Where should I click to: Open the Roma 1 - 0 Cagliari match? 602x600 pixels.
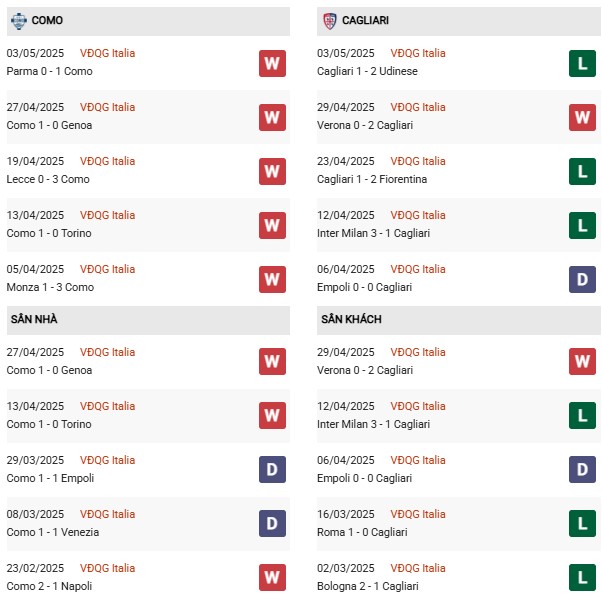(x=362, y=532)
